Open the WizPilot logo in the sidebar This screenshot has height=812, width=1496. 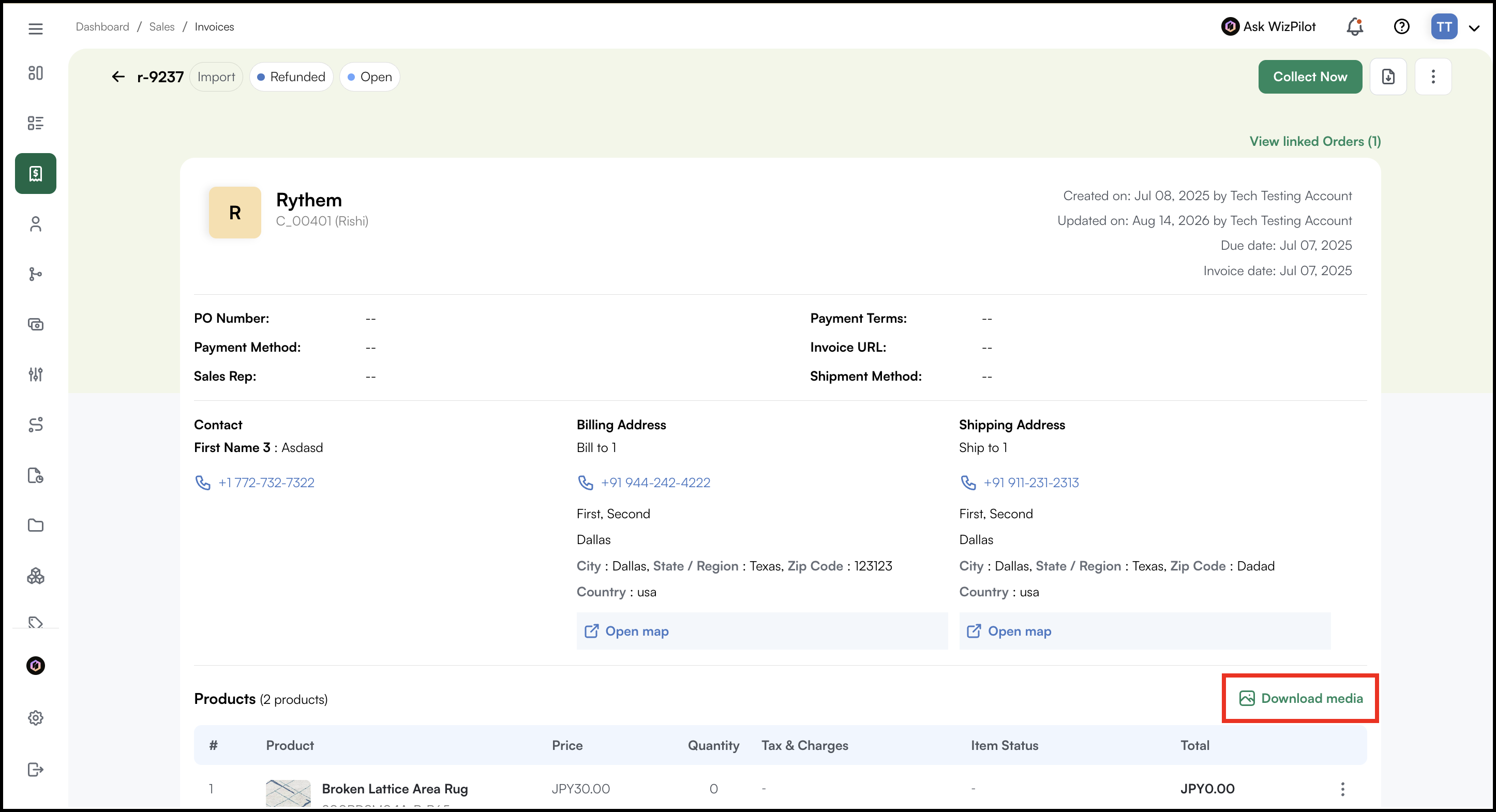(35, 665)
